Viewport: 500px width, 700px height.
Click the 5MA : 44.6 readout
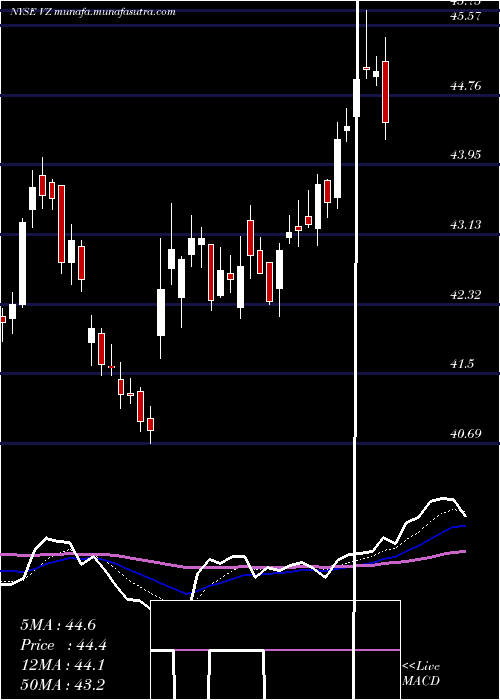(58, 625)
